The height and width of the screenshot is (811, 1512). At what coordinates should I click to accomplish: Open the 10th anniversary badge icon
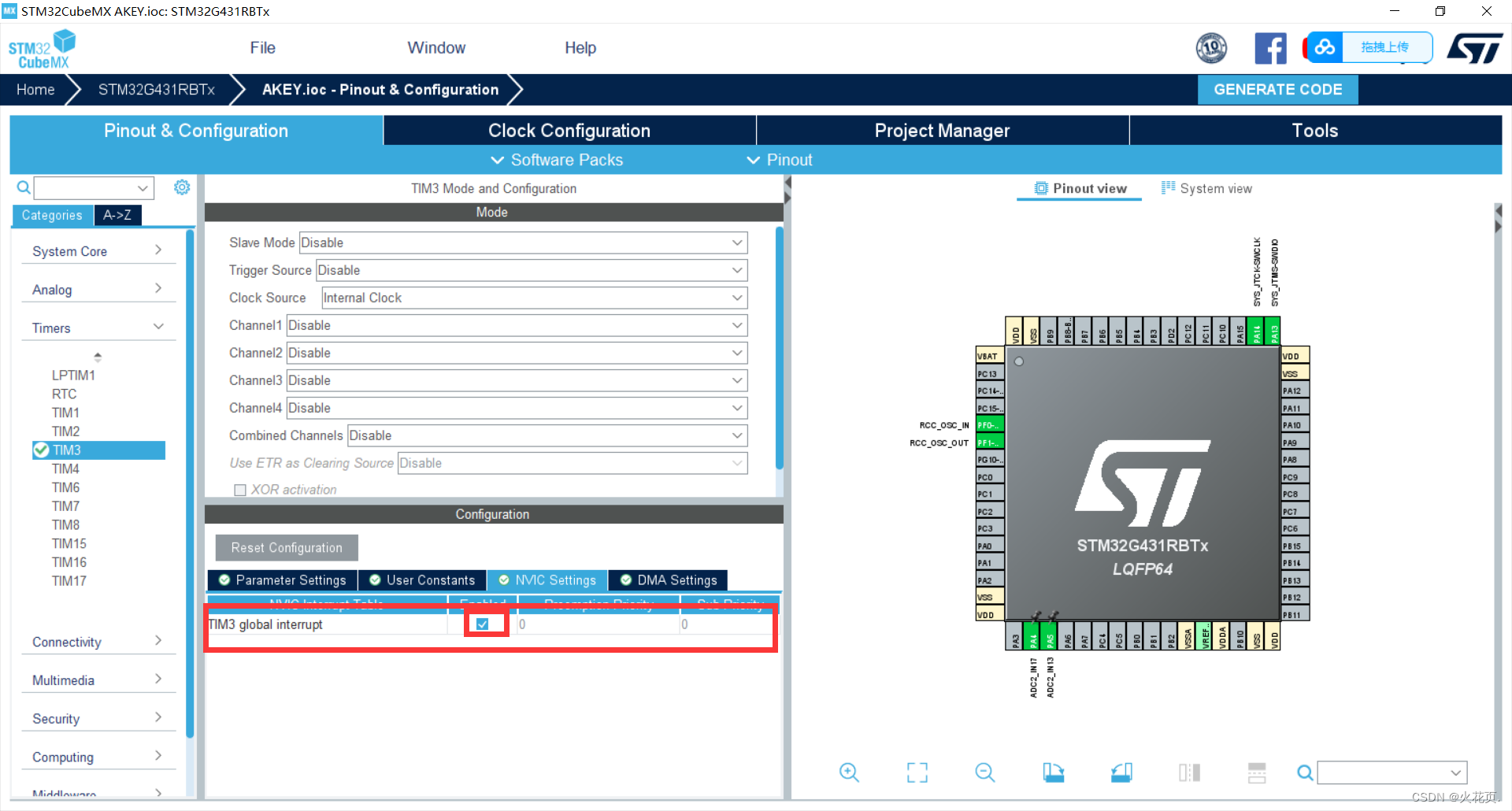point(1211,48)
